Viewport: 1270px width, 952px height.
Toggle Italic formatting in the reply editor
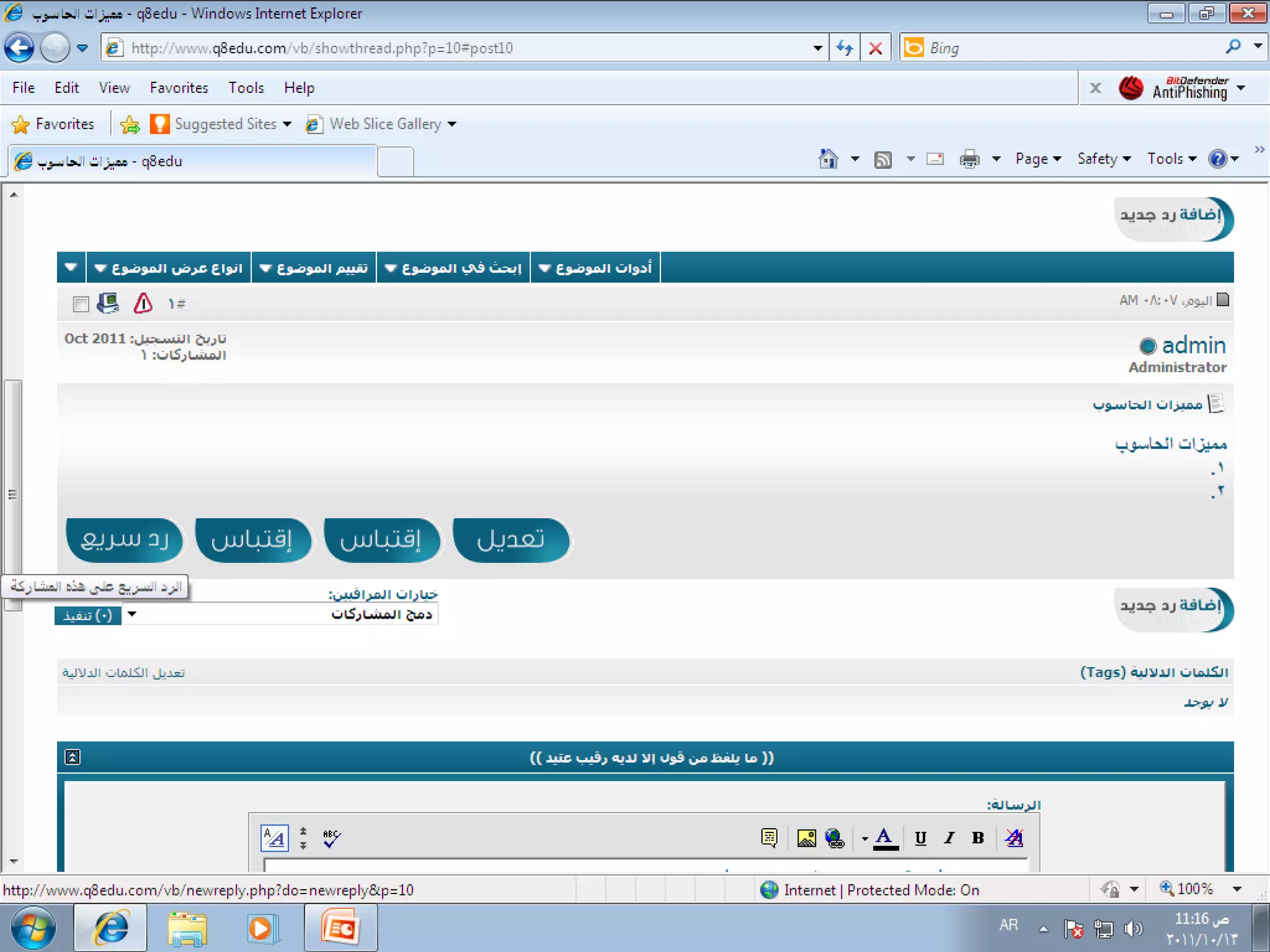[949, 838]
